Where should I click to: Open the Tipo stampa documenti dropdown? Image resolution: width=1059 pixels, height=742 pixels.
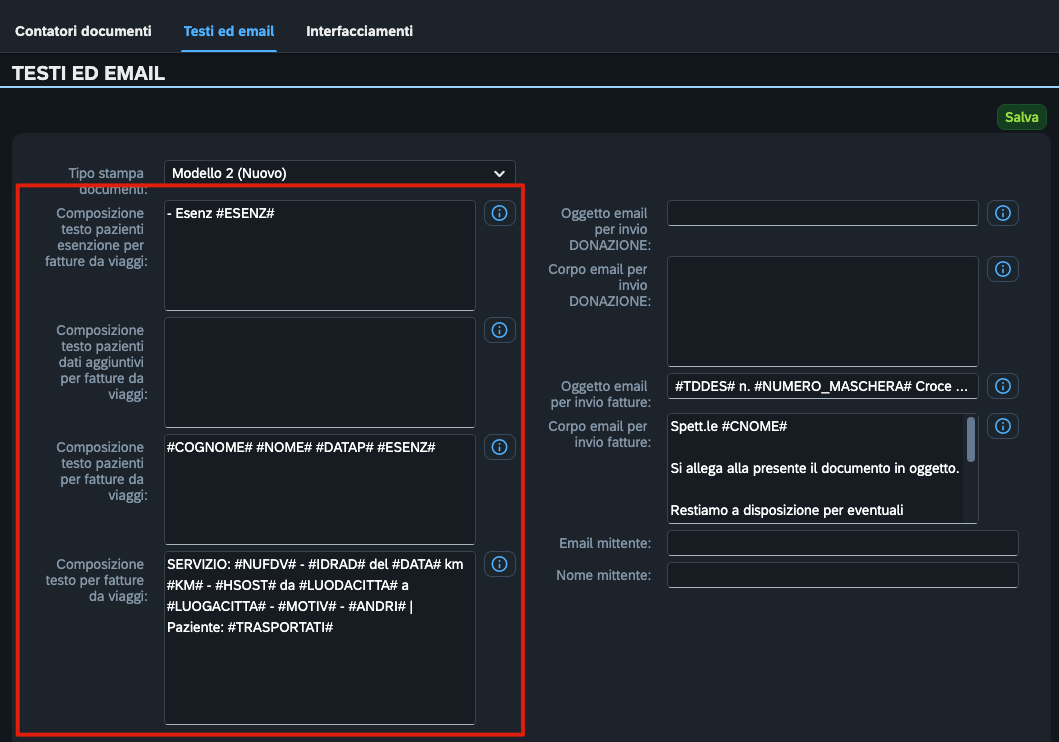(x=340, y=173)
